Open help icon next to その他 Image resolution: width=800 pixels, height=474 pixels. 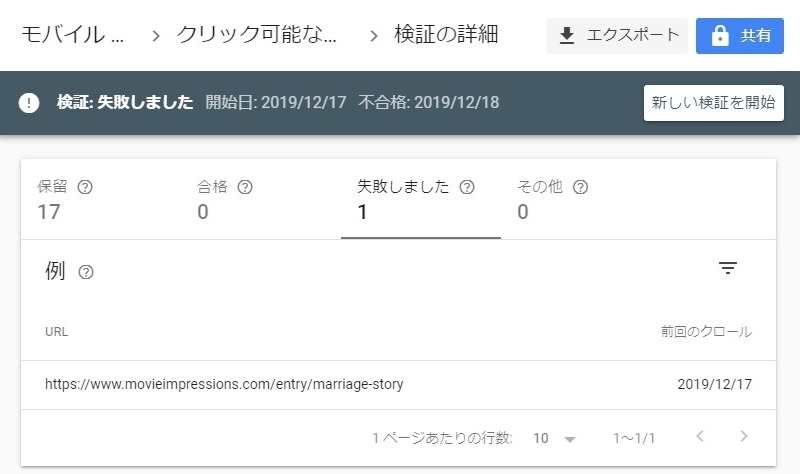pos(581,187)
